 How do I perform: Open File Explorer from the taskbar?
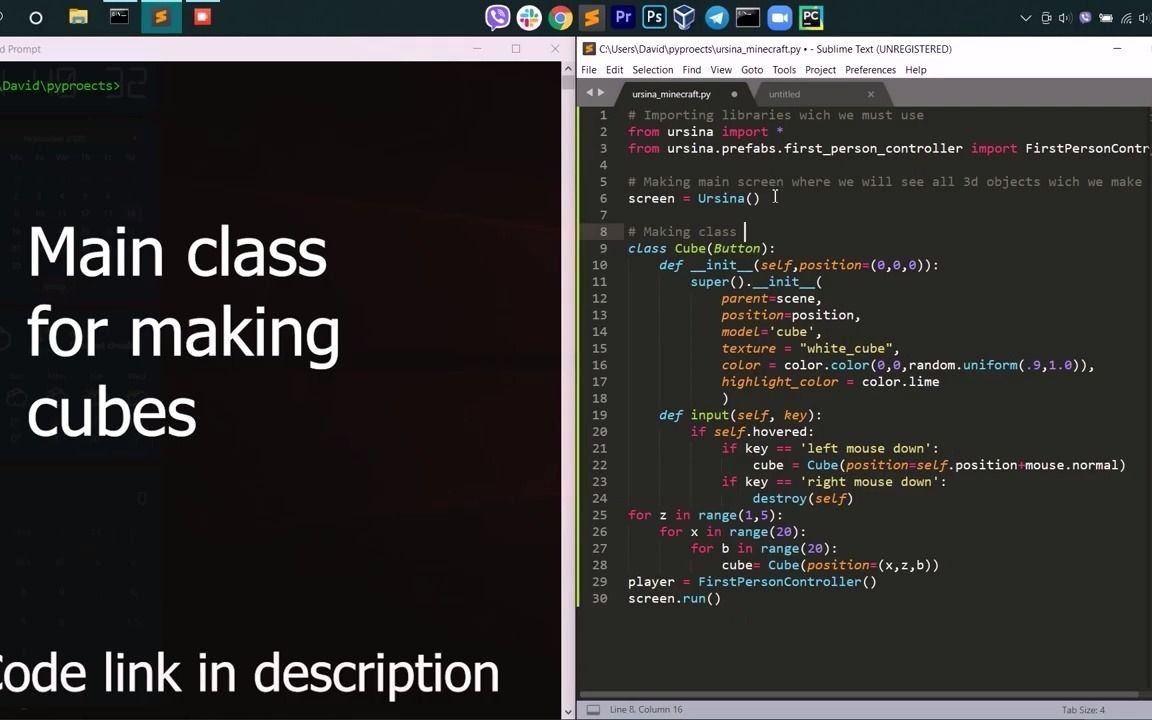[79, 16]
